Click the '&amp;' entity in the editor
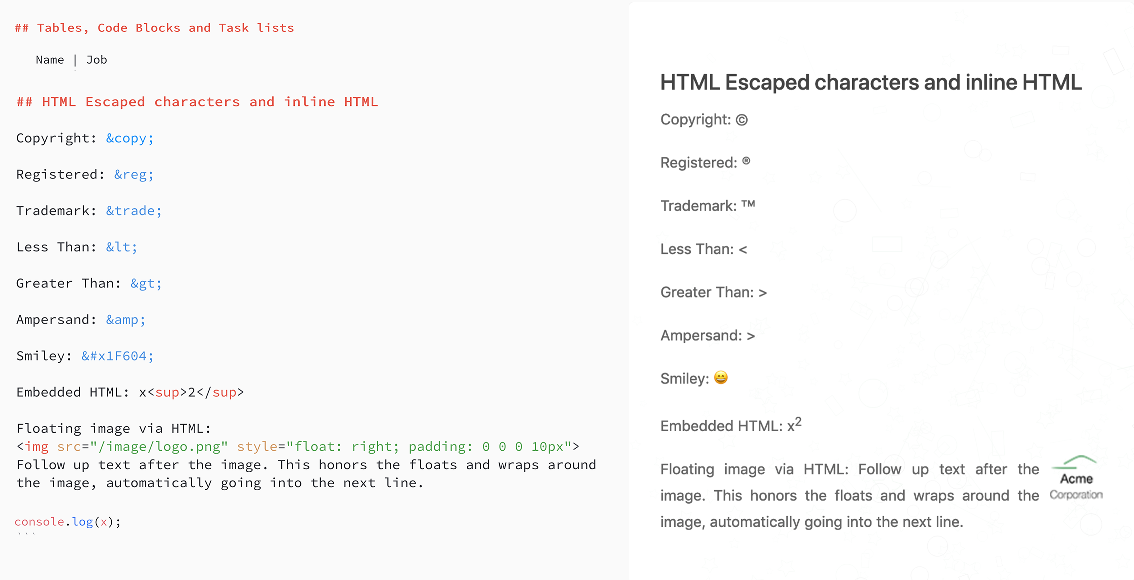The width and height of the screenshot is (1134, 580). pyautogui.click(x=126, y=320)
